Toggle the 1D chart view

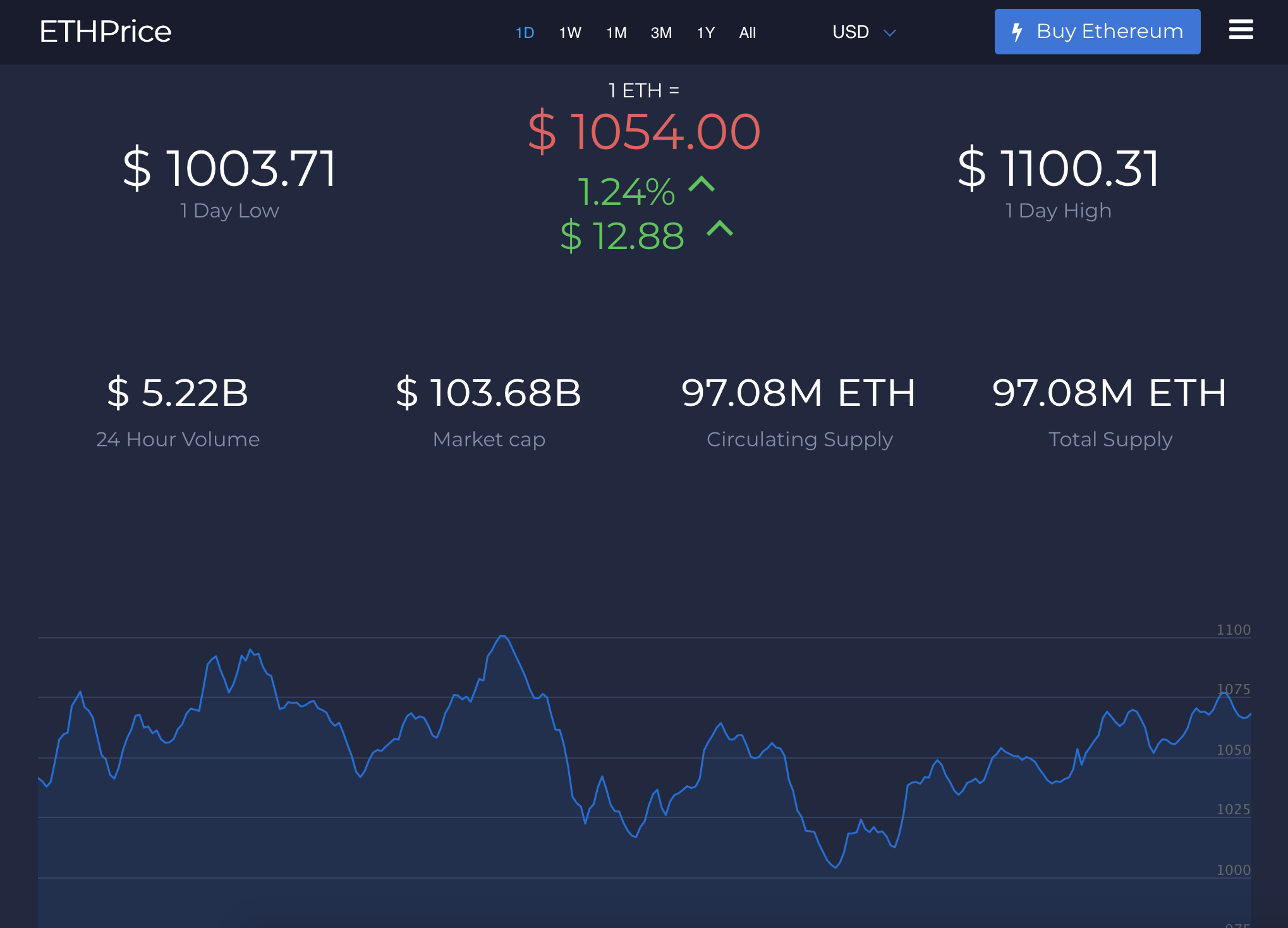[x=525, y=33]
